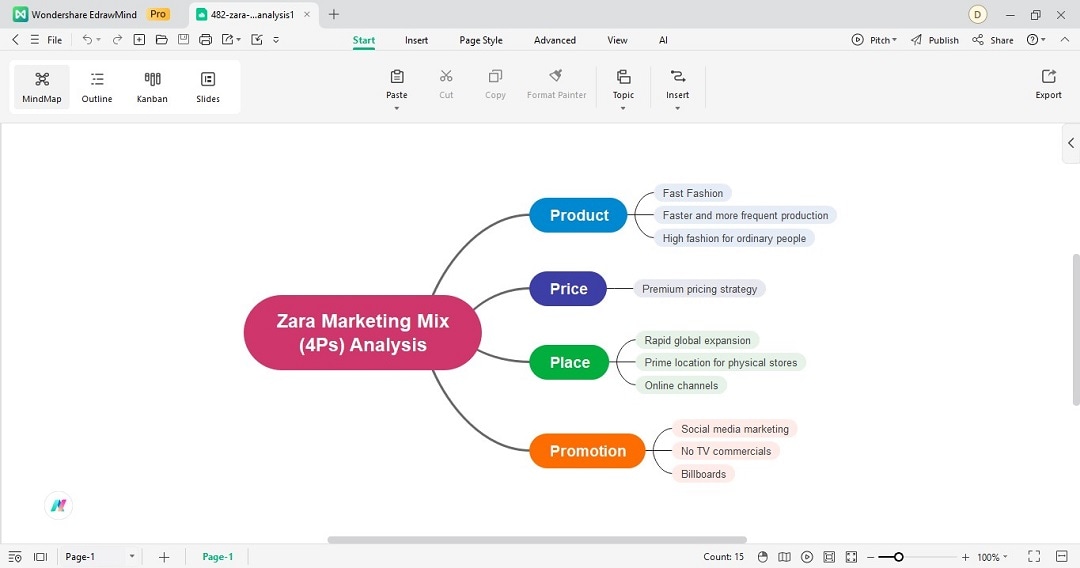Create a new document with plus icon
Viewport: 1080px width, 568px height.
pyautogui.click(x=139, y=40)
